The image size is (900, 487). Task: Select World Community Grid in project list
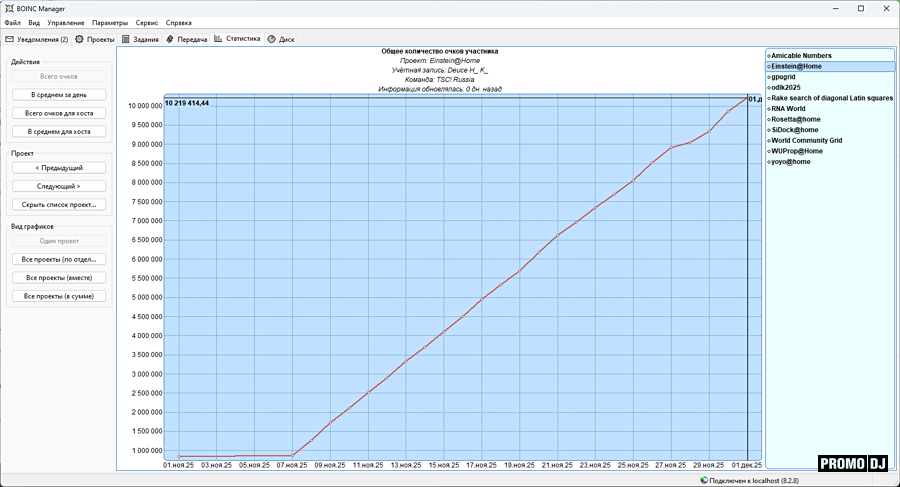click(x=806, y=141)
